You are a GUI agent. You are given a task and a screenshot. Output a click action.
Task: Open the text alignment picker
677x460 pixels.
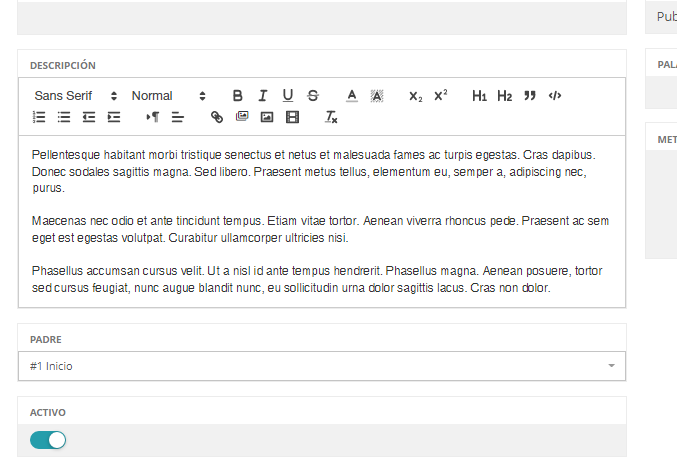[x=178, y=117]
